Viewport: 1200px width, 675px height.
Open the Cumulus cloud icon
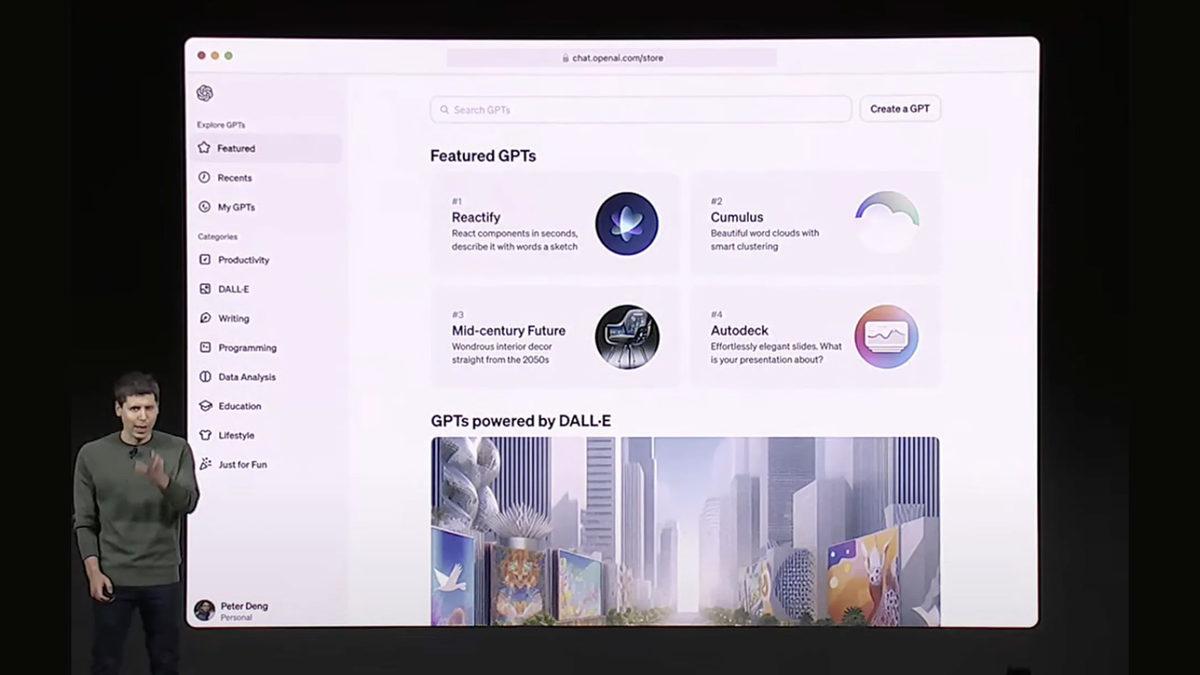click(x=886, y=223)
